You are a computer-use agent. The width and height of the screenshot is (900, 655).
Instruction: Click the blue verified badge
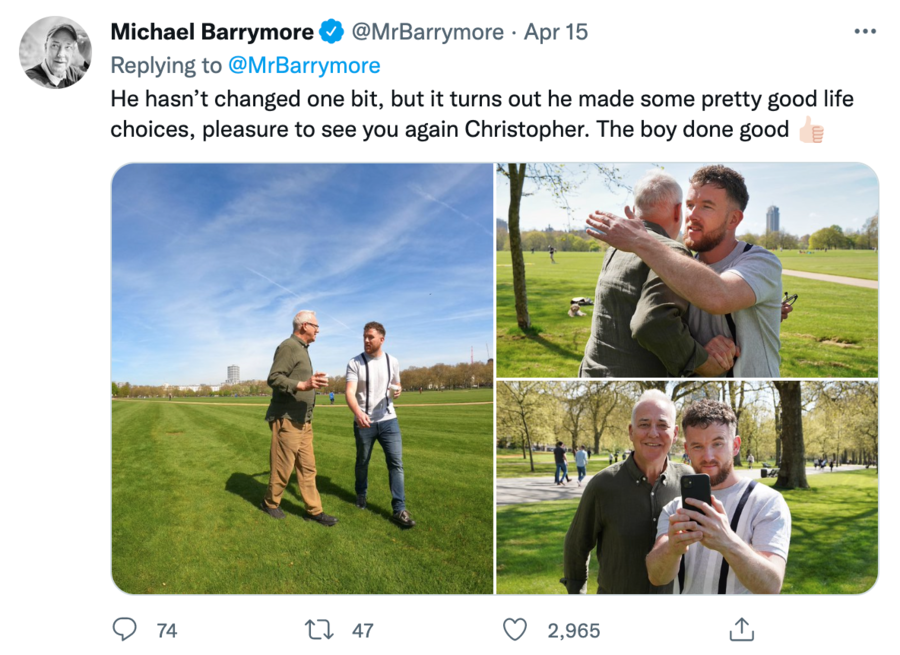tap(331, 32)
